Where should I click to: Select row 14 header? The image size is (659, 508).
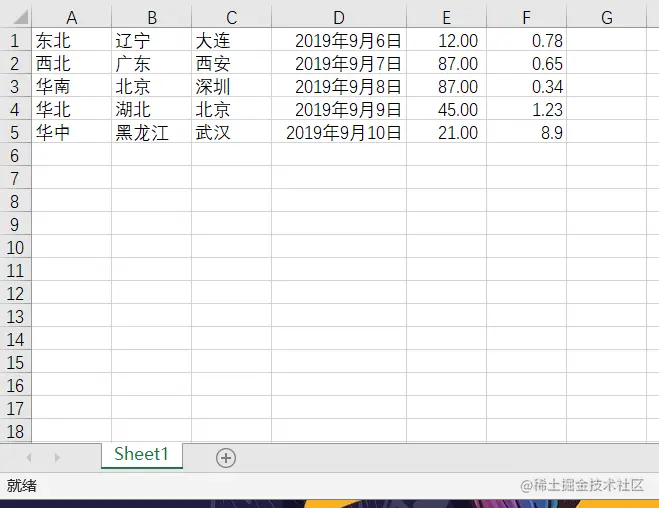(15, 340)
